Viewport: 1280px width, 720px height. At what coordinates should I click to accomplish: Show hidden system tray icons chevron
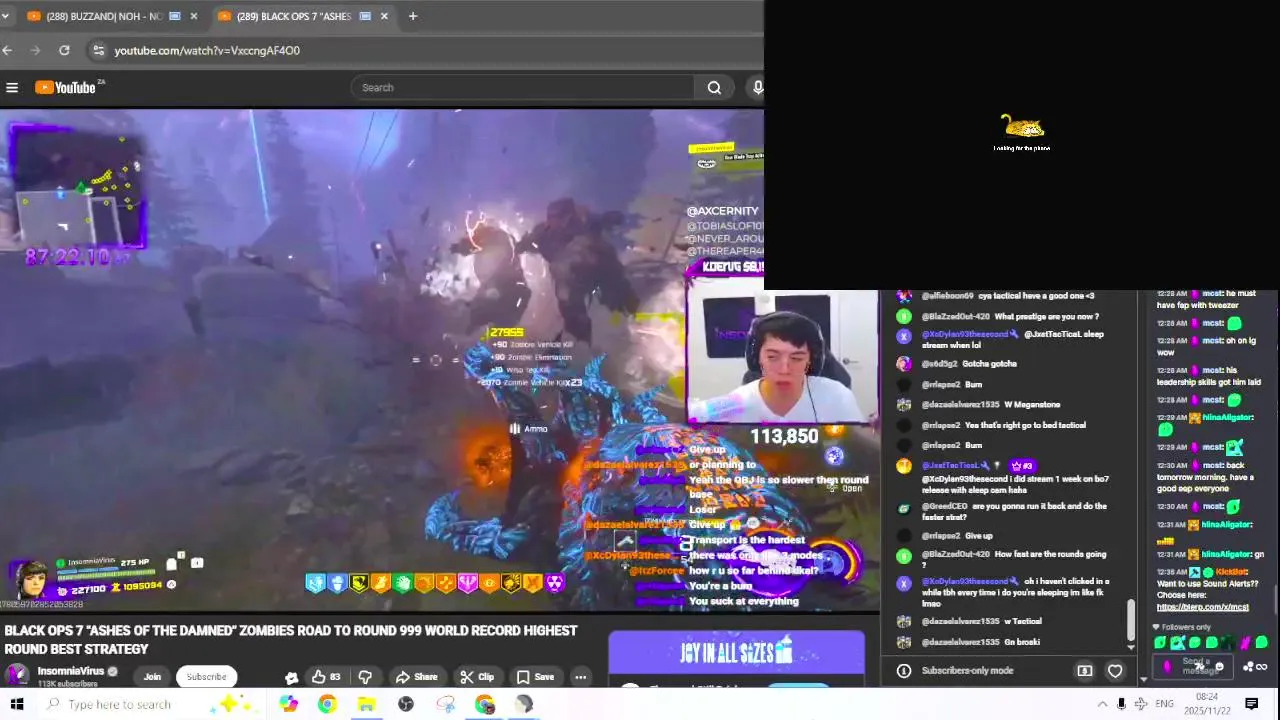click(1102, 704)
